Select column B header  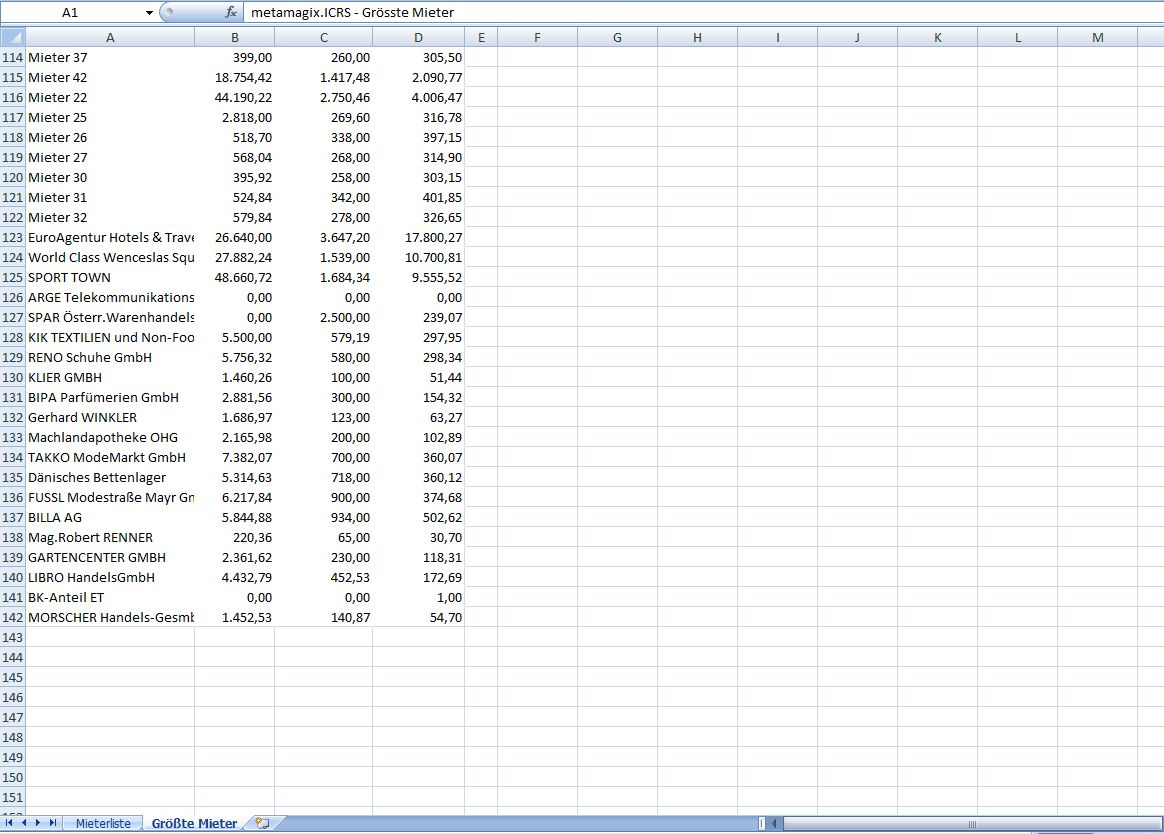(x=235, y=37)
